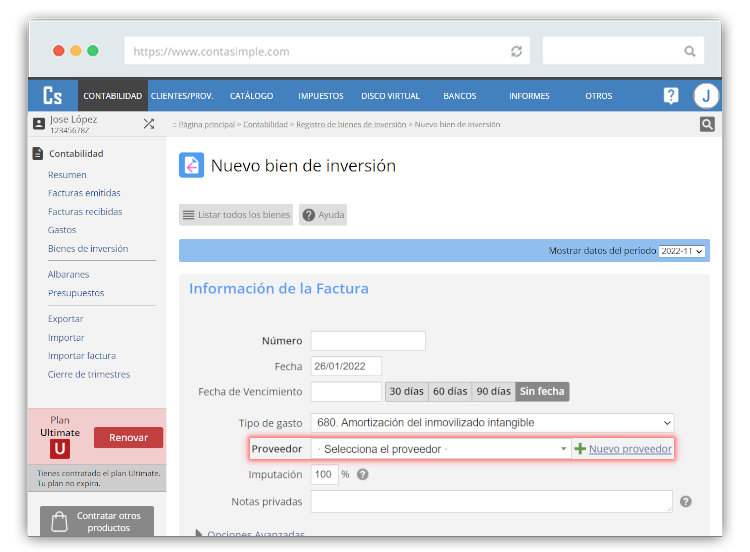Click the magnifier search icon under the avatar
The height and width of the screenshot is (552, 750).
[707, 124]
